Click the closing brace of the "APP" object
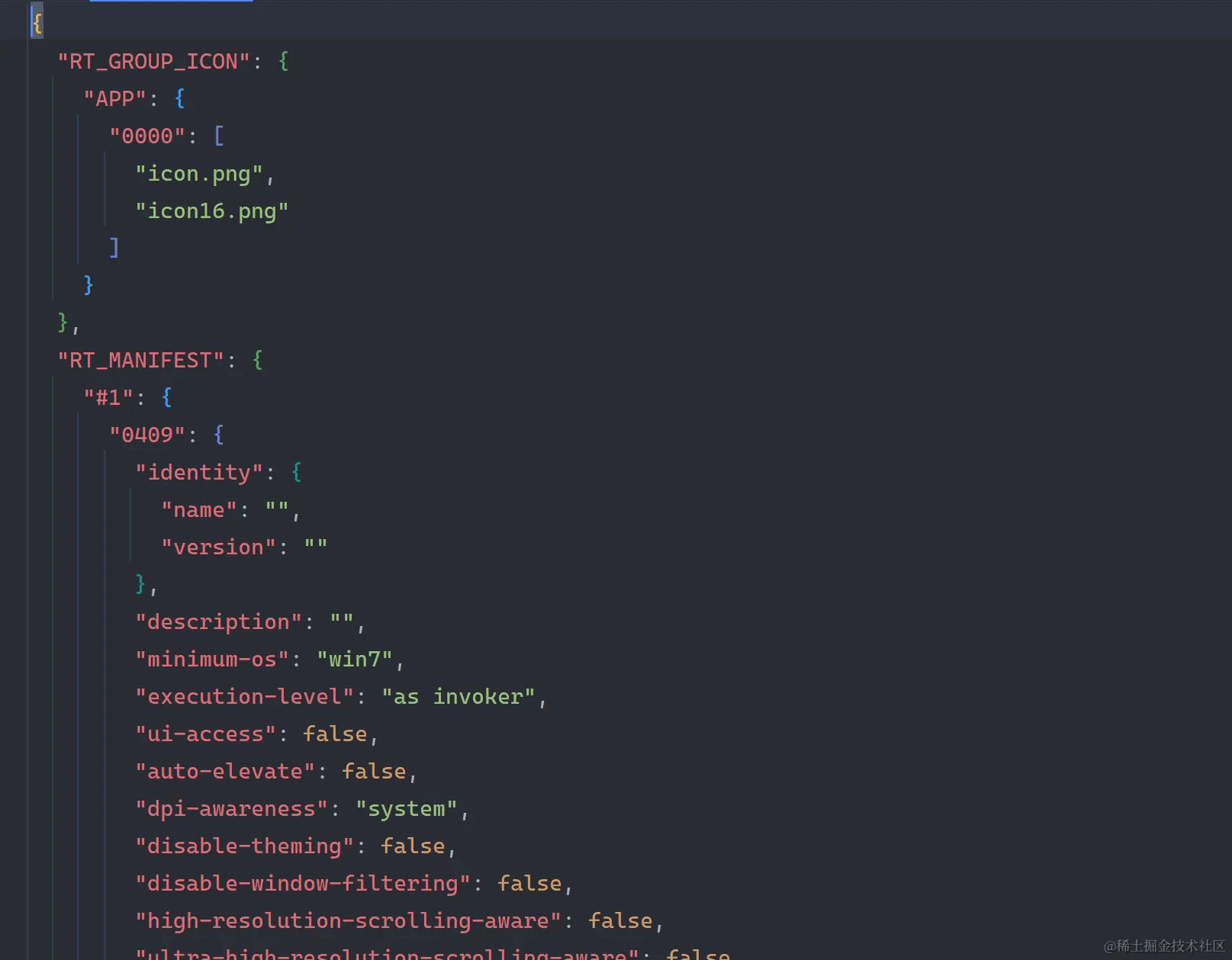The height and width of the screenshot is (960, 1232). tap(88, 285)
